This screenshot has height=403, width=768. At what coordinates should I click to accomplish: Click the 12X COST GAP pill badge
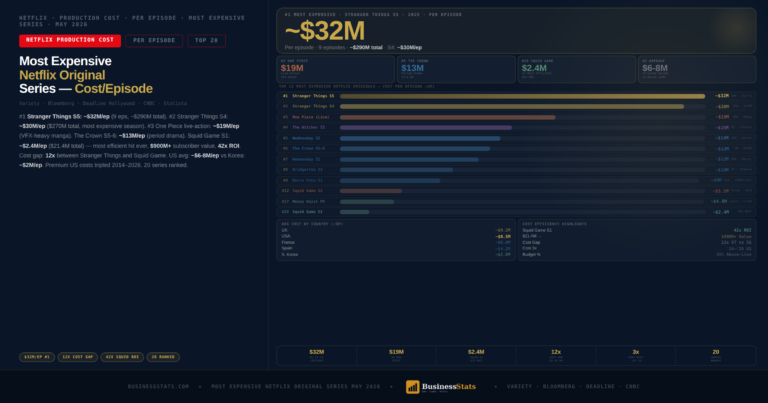click(x=78, y=357)
